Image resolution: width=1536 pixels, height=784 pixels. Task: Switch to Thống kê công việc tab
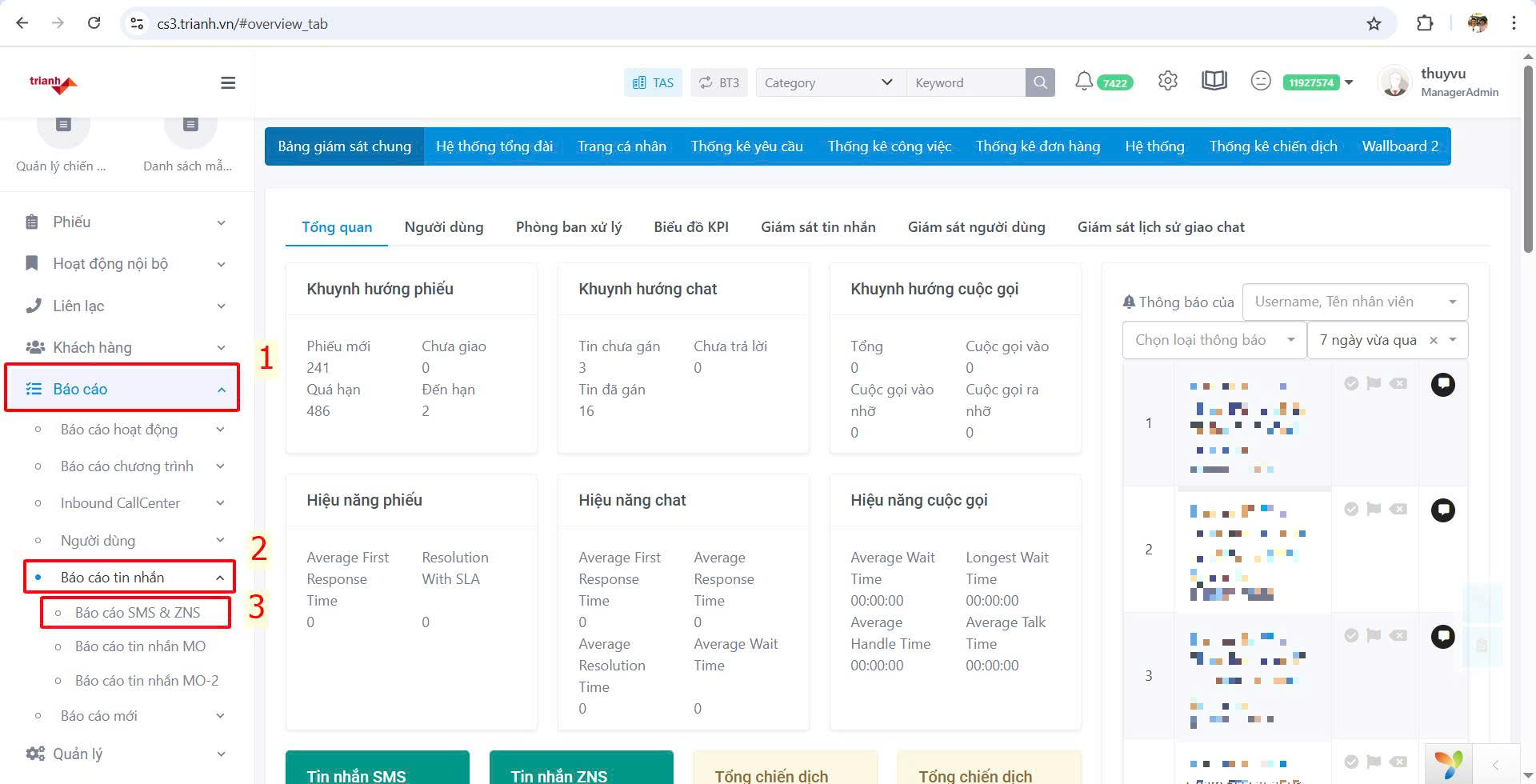coord(890,146)
